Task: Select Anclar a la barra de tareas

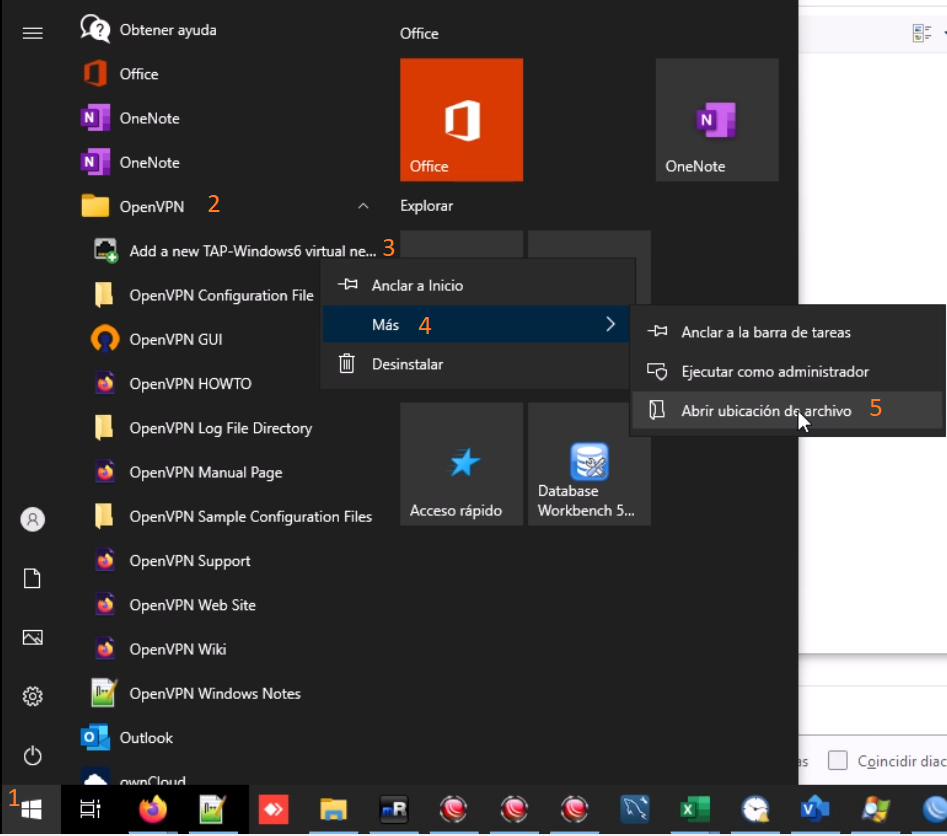Action: pyautogui.click(x=787, y=332)
